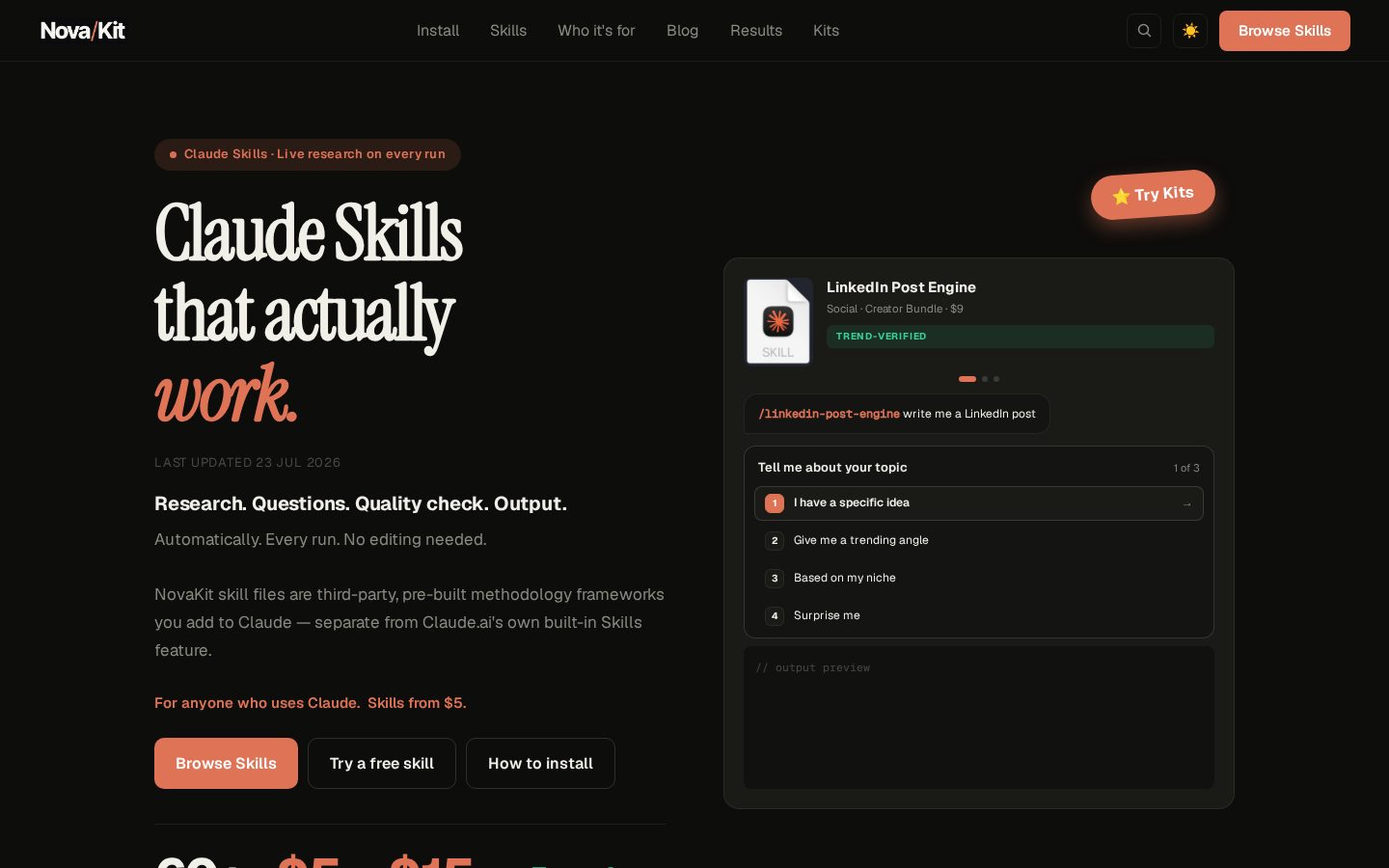Image resolution: width=1389 pixels, height=868 pixels.
Task: Open the Install nav item
Action: pyautogui.click(x=438, y=31)
